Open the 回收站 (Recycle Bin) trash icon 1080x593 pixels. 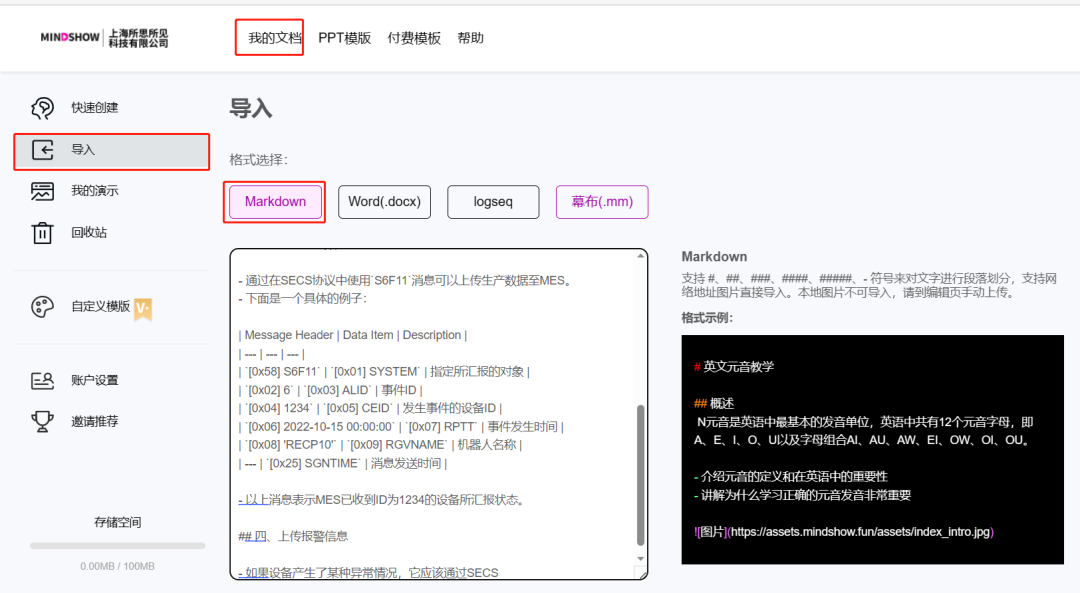point(42,231)
